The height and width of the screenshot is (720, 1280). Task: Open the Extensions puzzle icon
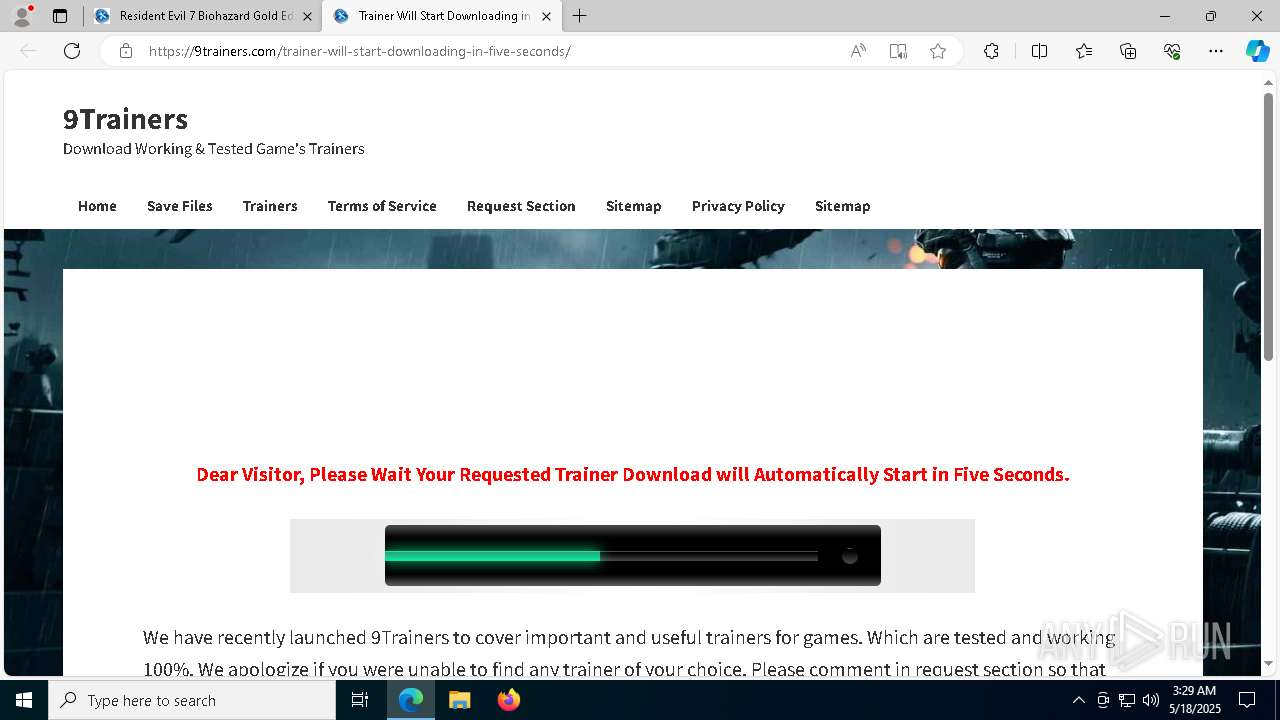coord(991,51)
